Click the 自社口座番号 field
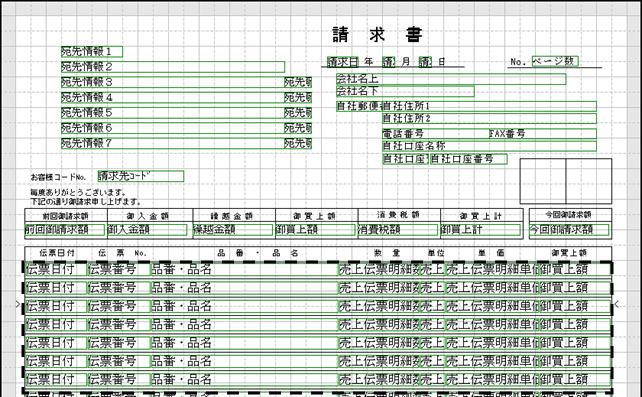The image size is (642, 397). tap(468, 159)
